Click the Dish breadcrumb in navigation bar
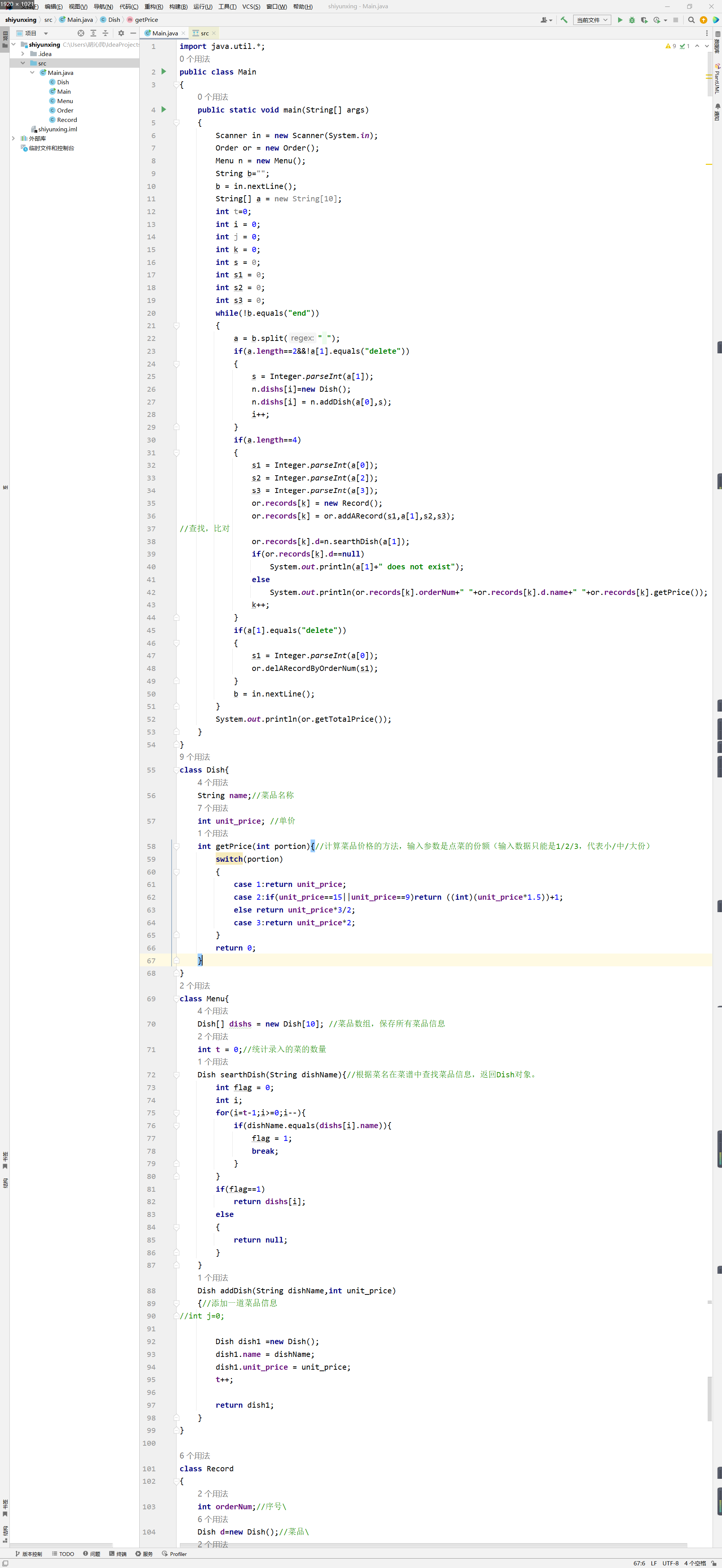722x1568 pixels. tap(110, 20)
